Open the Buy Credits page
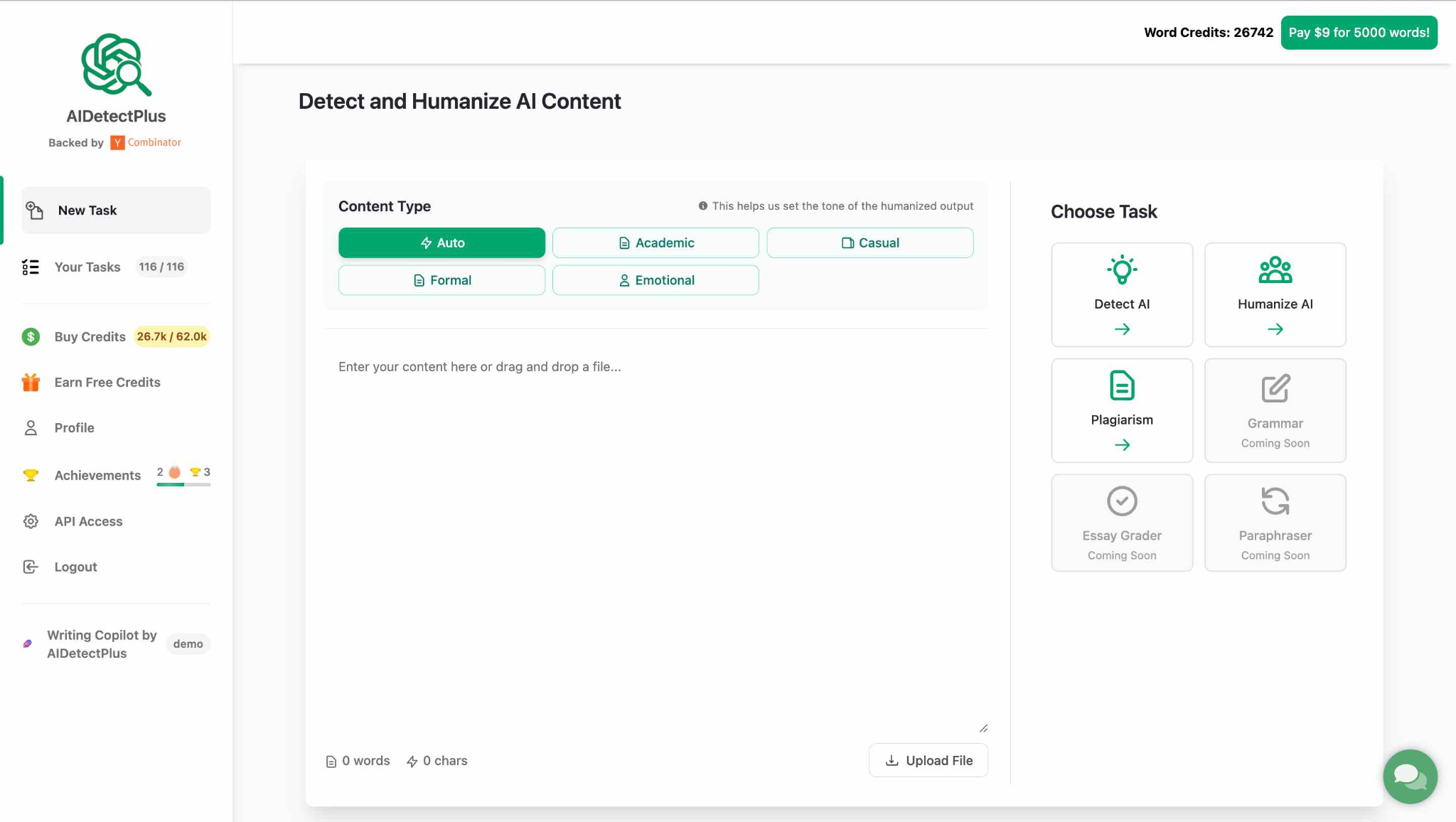The image size is (1456, 822). (x=90, y=336)
